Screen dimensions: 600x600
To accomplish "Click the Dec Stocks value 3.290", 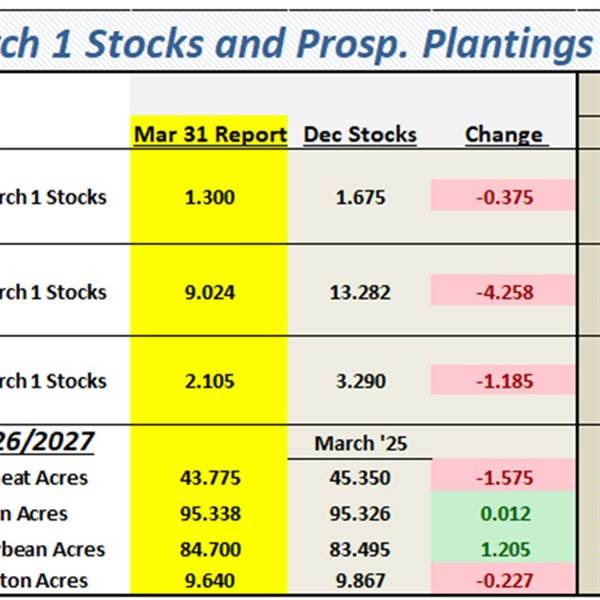I will (360, 381).
